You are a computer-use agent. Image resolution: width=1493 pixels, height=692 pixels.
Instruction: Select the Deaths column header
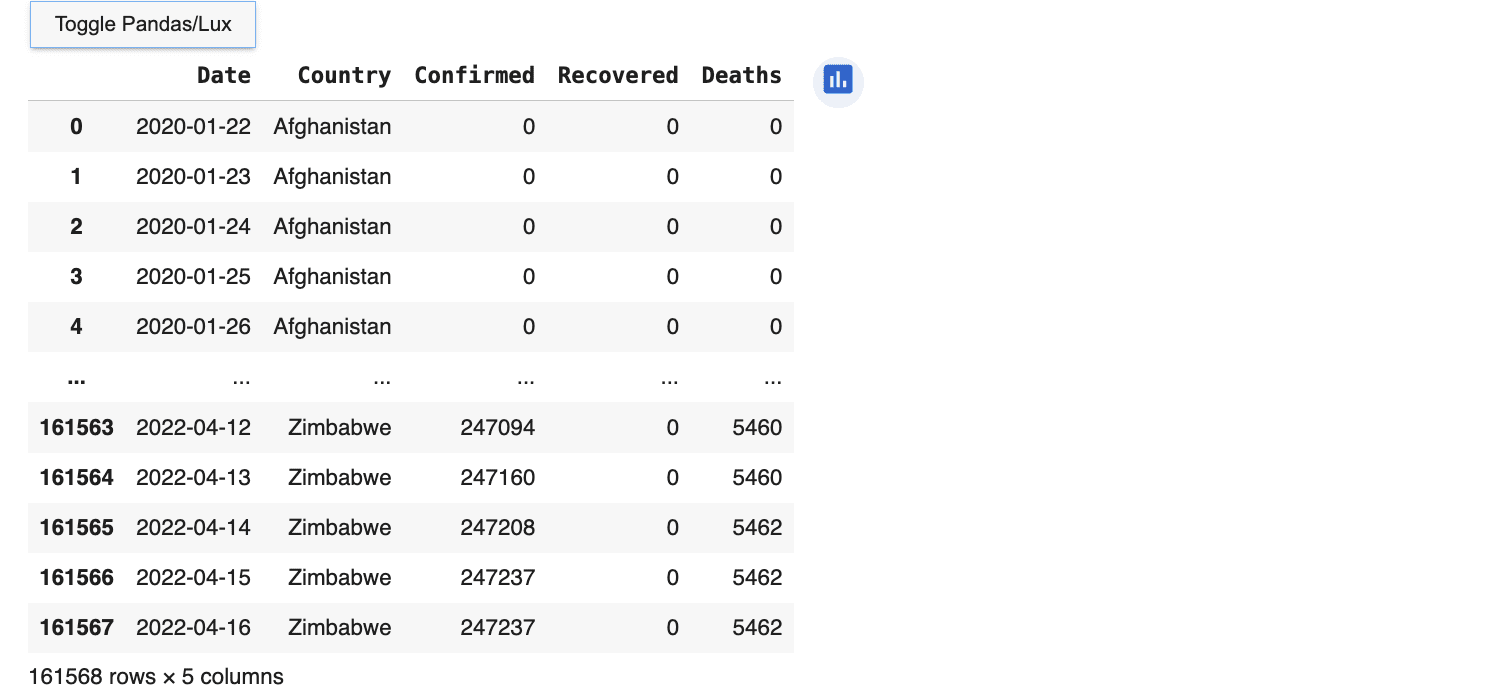[741, 75]
